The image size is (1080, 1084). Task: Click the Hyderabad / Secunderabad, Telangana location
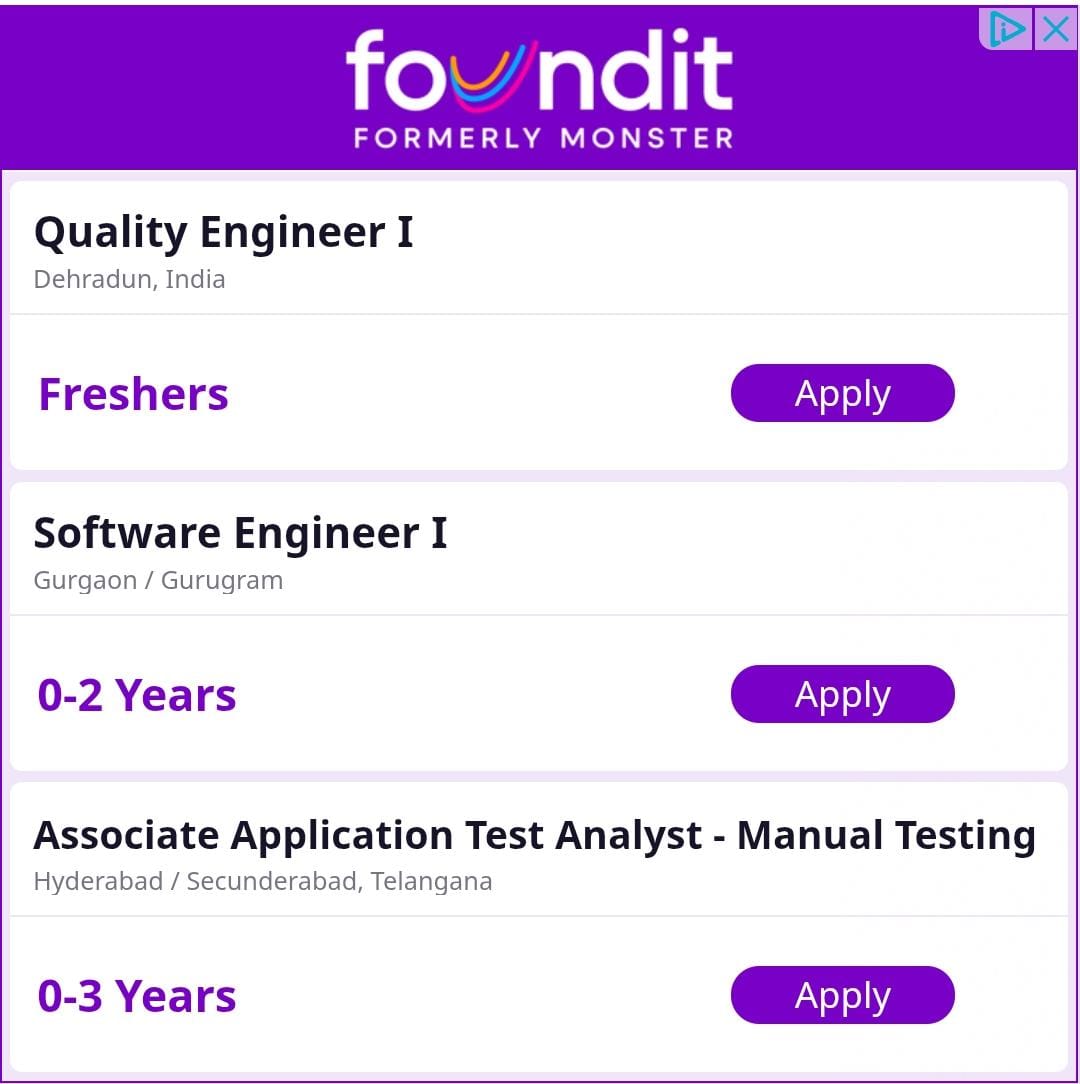262,881
